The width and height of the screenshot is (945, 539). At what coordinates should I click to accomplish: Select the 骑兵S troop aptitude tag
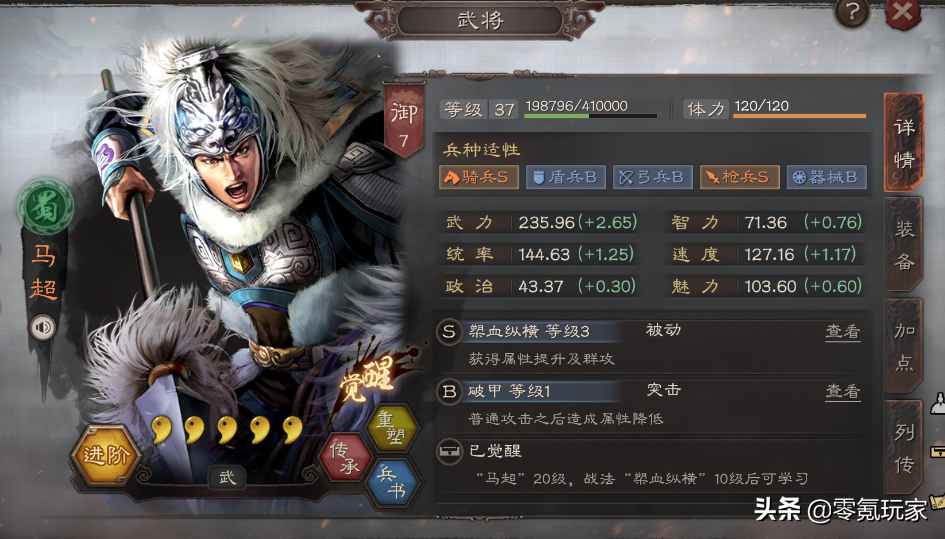pyautogui.click(x=479, y=177)
